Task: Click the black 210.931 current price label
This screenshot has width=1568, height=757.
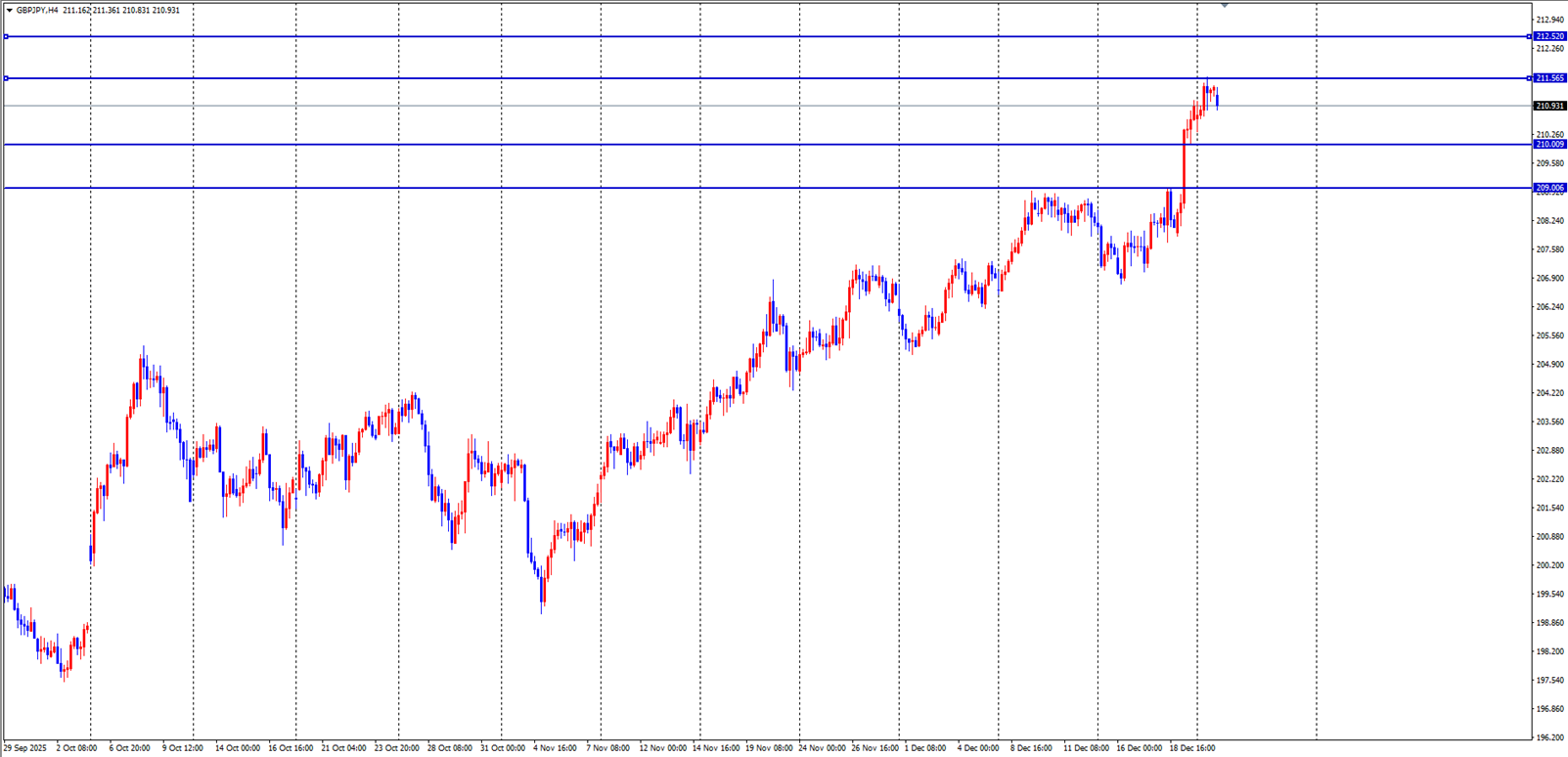Action: pyautogui.click(x=1549, y=106)
